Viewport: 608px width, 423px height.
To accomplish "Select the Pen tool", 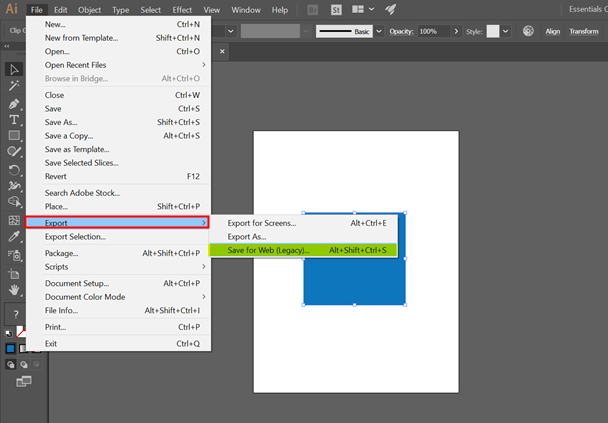I will (14, 104).
